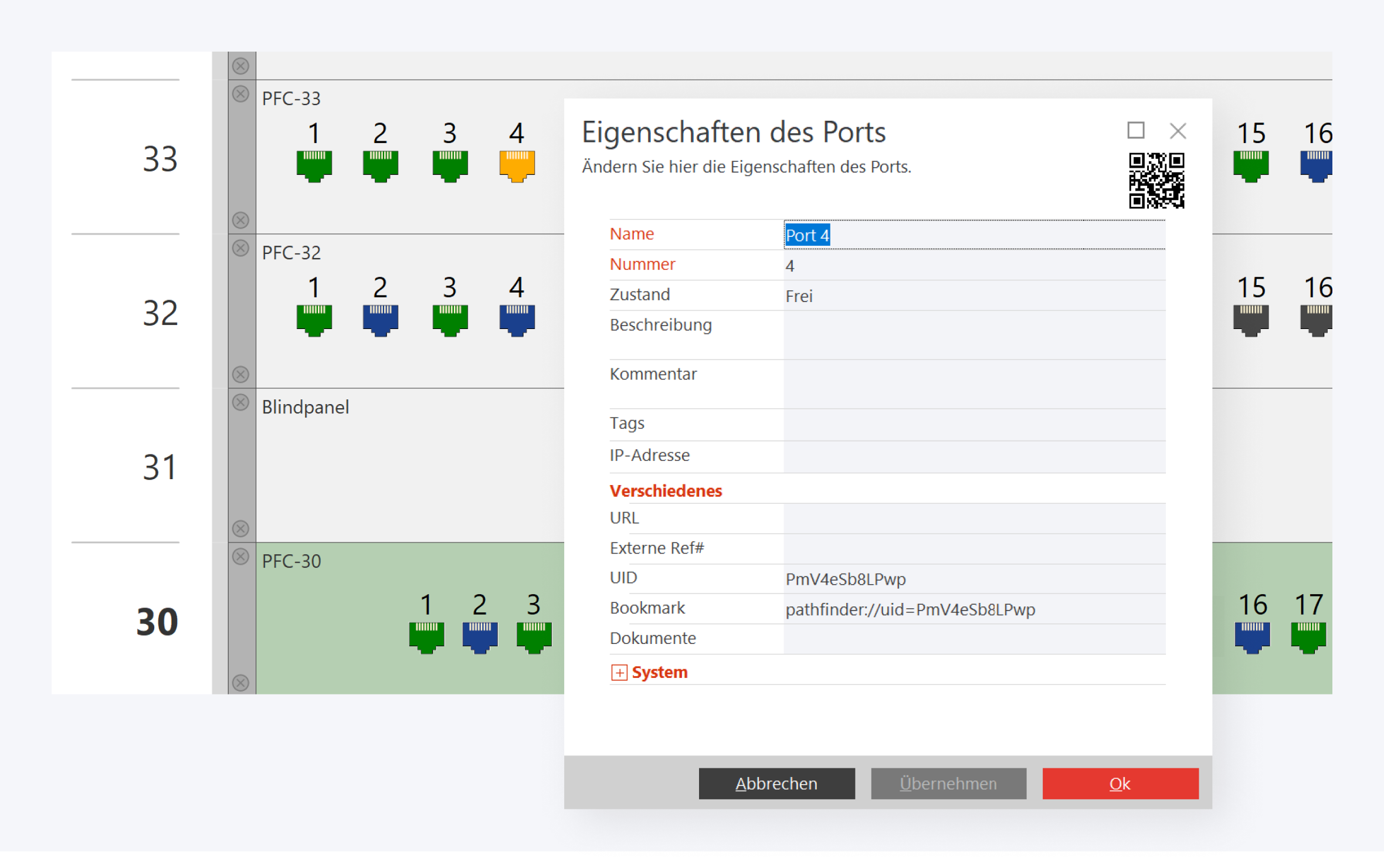The image size is (1384, 868).
Task: Confirm with the red Ok button
Action: pyautogui.click(x=1120, y=784)
